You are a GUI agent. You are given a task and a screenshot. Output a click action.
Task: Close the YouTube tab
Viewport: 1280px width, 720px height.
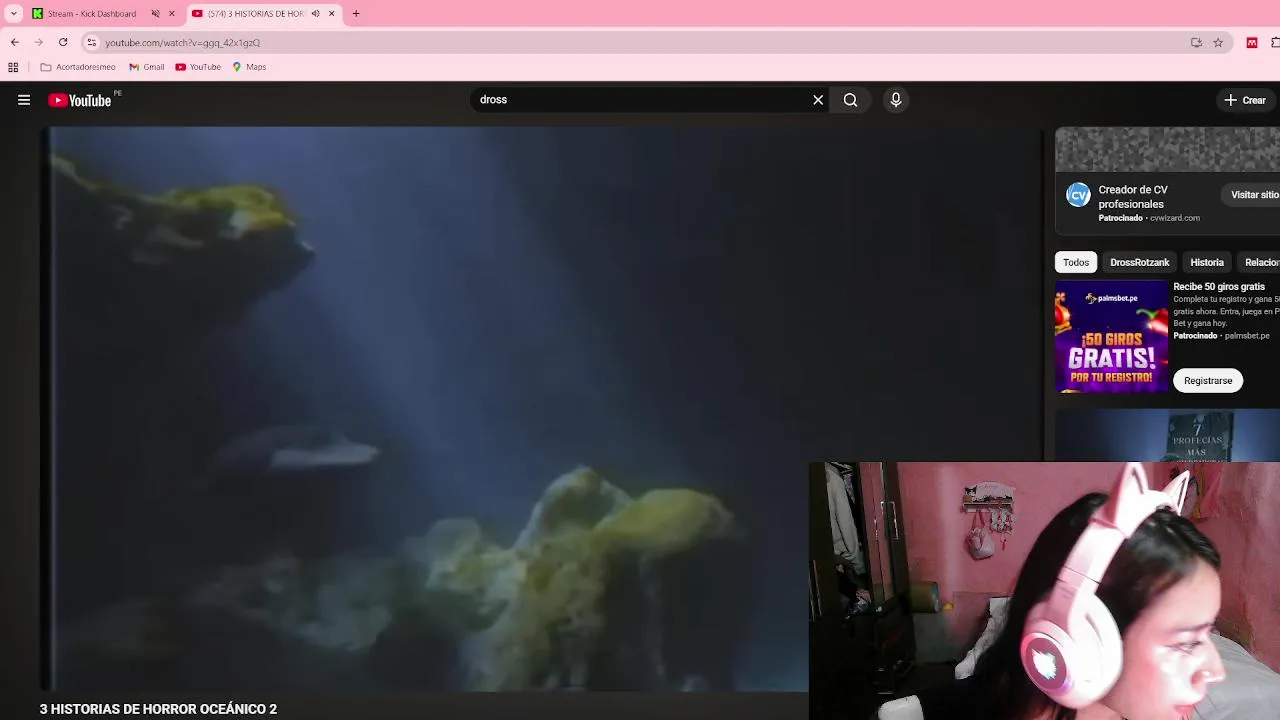pyautogui.click(x=332, y=14)
